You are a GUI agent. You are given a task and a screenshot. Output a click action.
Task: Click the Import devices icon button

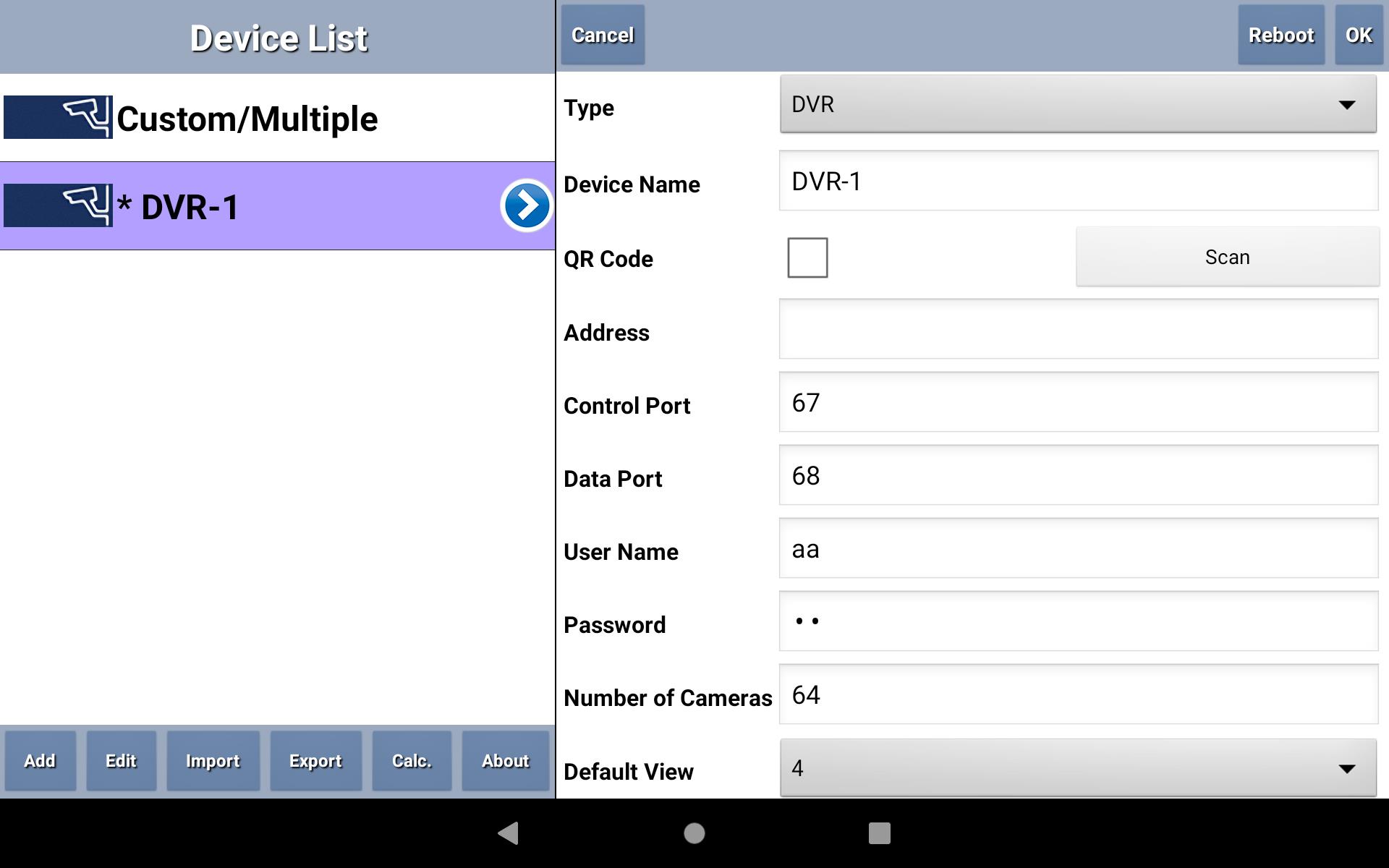click(214, 760)
